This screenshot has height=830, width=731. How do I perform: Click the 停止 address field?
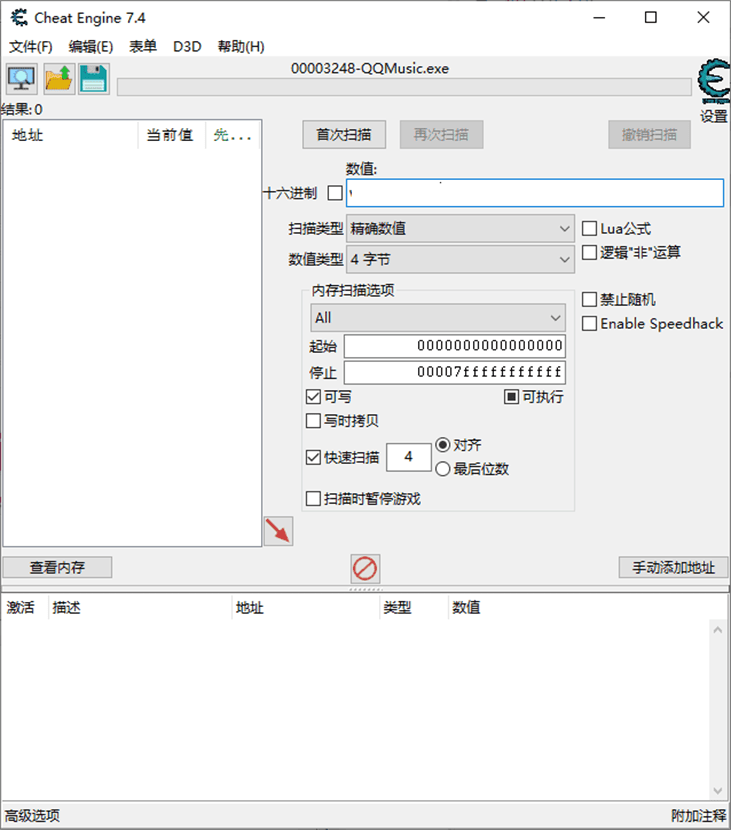(455, 373)
